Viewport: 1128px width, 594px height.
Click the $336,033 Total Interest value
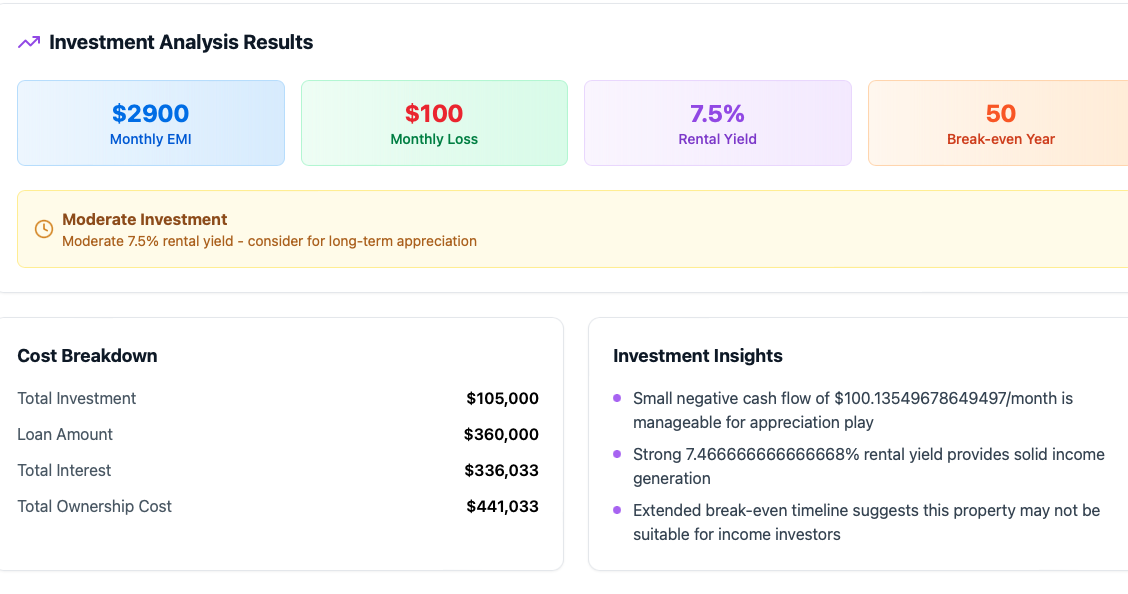click(x=501, y=470)
